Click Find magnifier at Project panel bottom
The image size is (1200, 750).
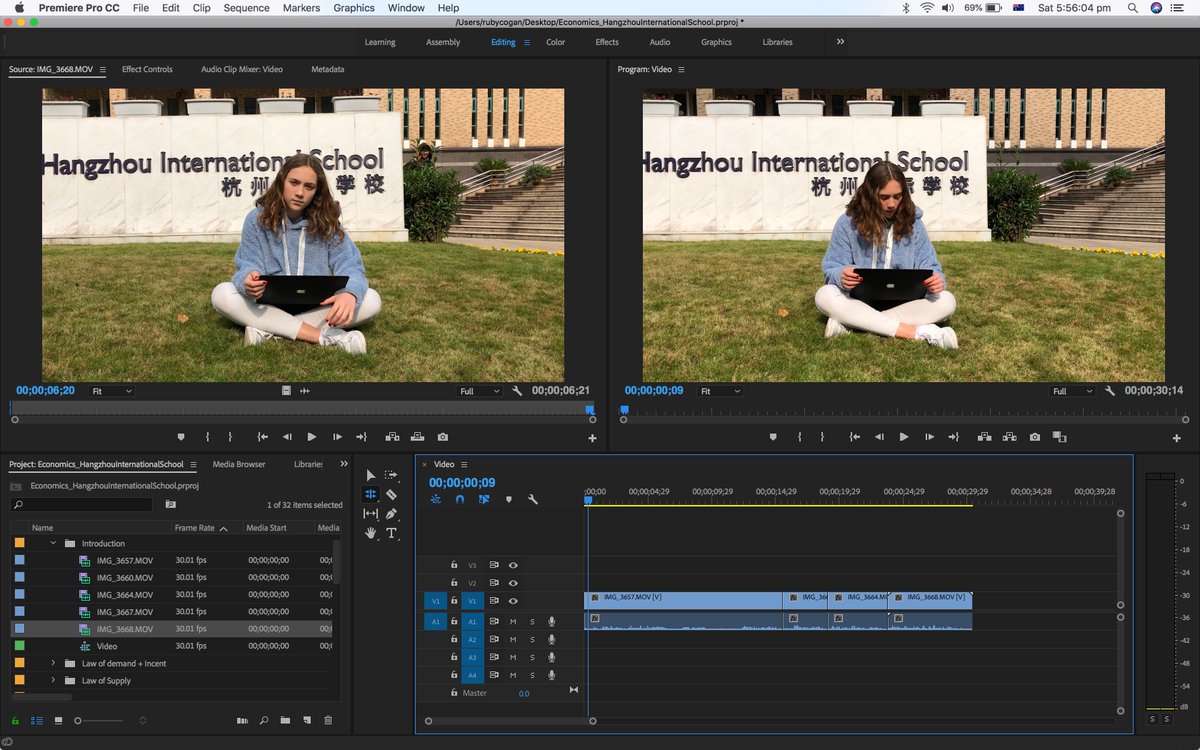[264, 720]
